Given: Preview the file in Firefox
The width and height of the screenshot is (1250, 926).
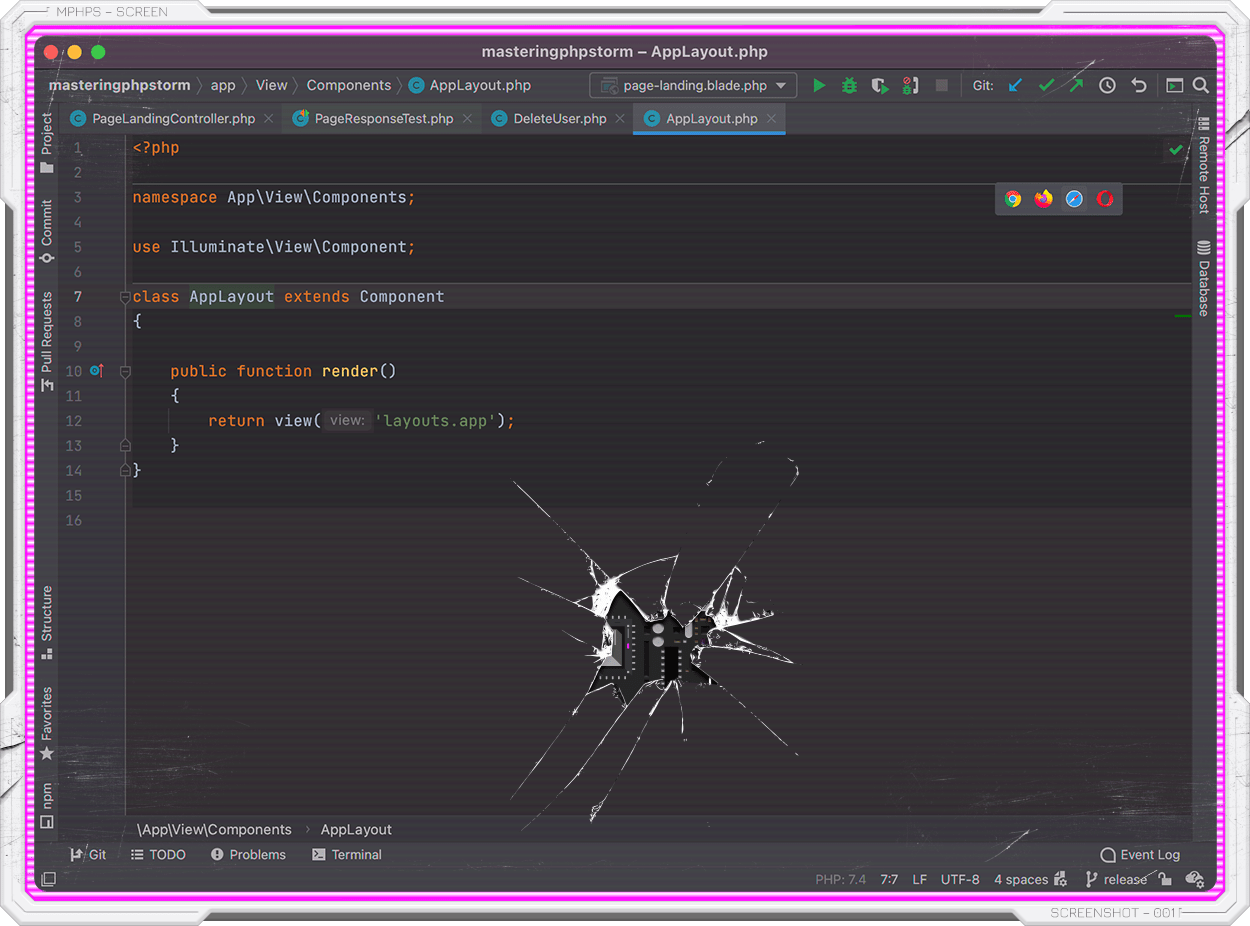Looking at the screenshot, I should (x=1043, y=198).
